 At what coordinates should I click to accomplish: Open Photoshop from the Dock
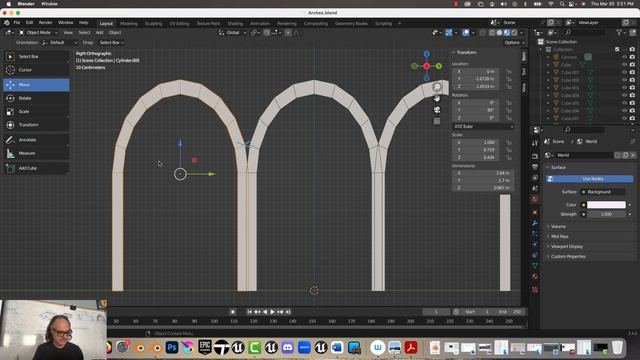coord(172,348)
